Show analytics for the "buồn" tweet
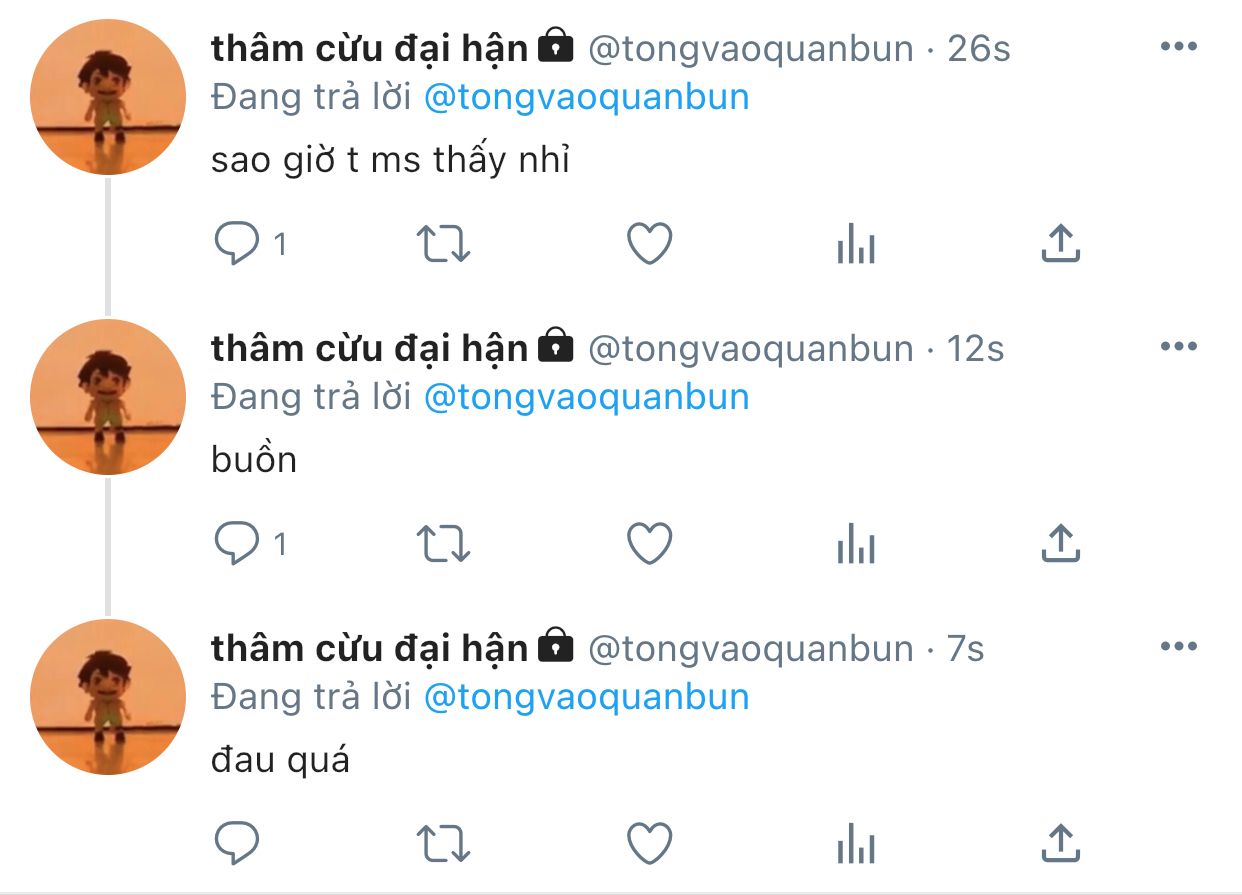The width and height of the screenshot is (1242, 895). [856, 544]
